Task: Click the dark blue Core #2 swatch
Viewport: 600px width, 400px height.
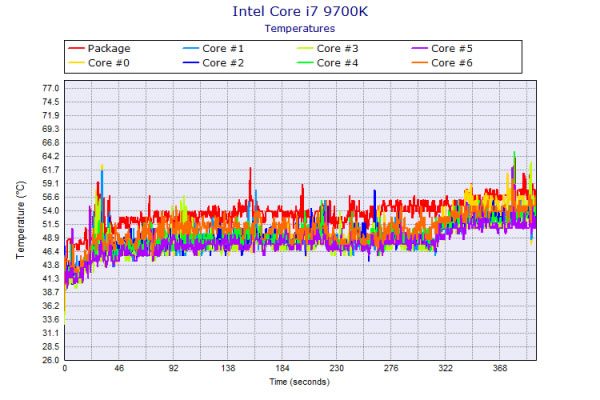Action: click(191, 63)
